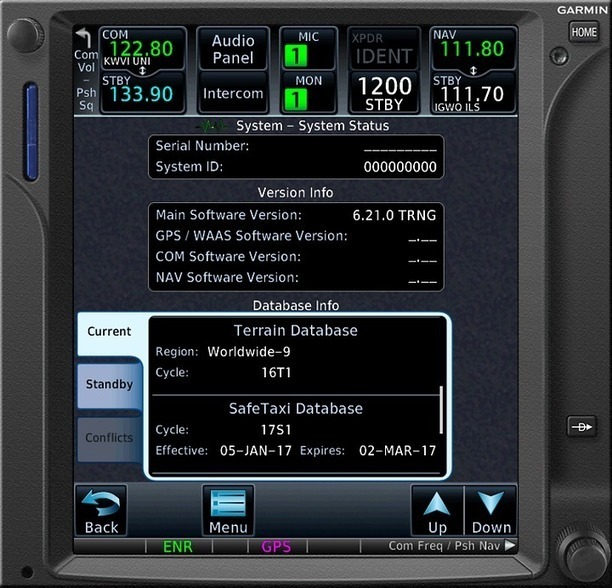Click the System – System Status title

(313, 126)
